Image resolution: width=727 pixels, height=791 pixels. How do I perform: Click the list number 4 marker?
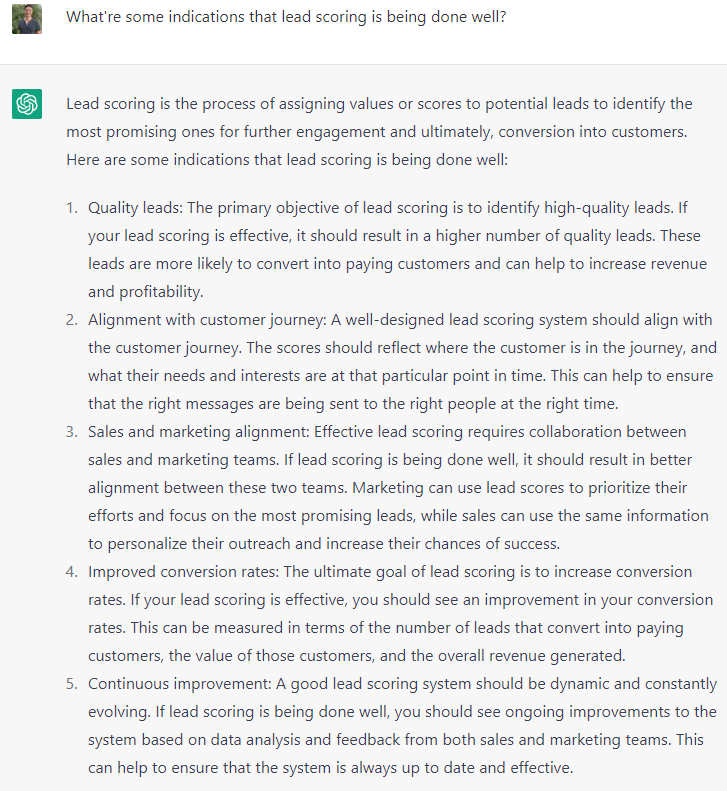click(72, 572)
